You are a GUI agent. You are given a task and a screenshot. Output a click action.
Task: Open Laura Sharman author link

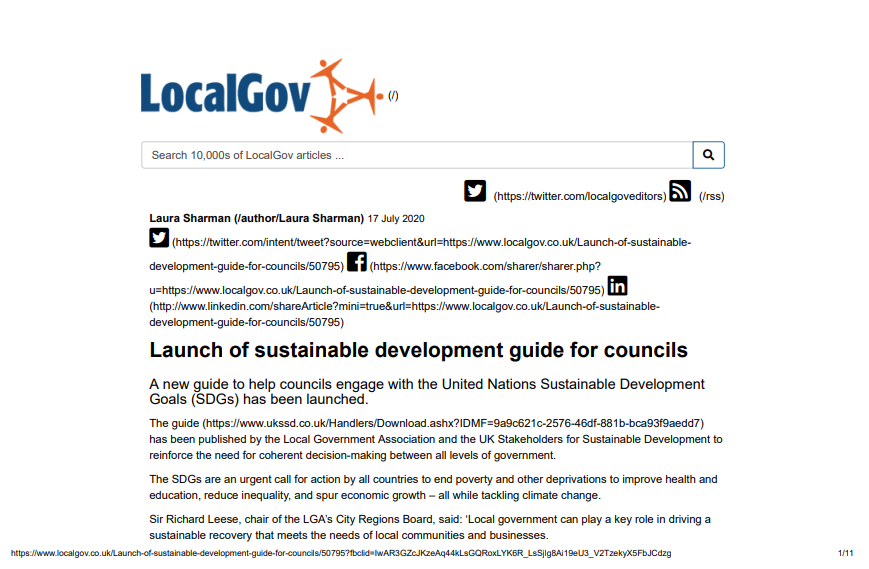click(x=257, y=218)
